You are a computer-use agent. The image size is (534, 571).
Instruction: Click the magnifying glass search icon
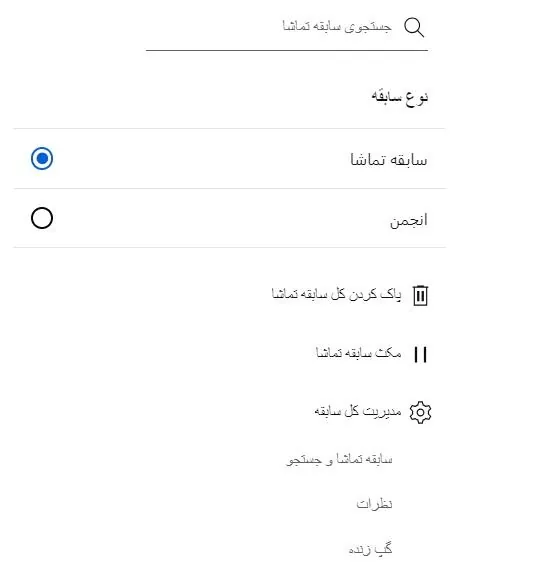pos(414,28)
